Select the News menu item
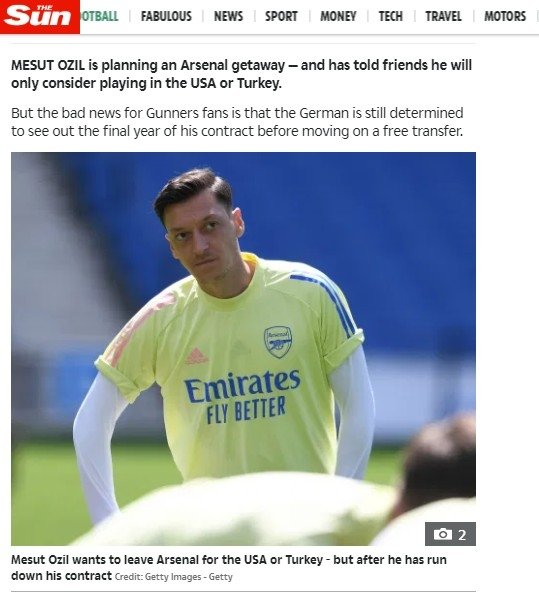539x600 pixels. [228, 16]
